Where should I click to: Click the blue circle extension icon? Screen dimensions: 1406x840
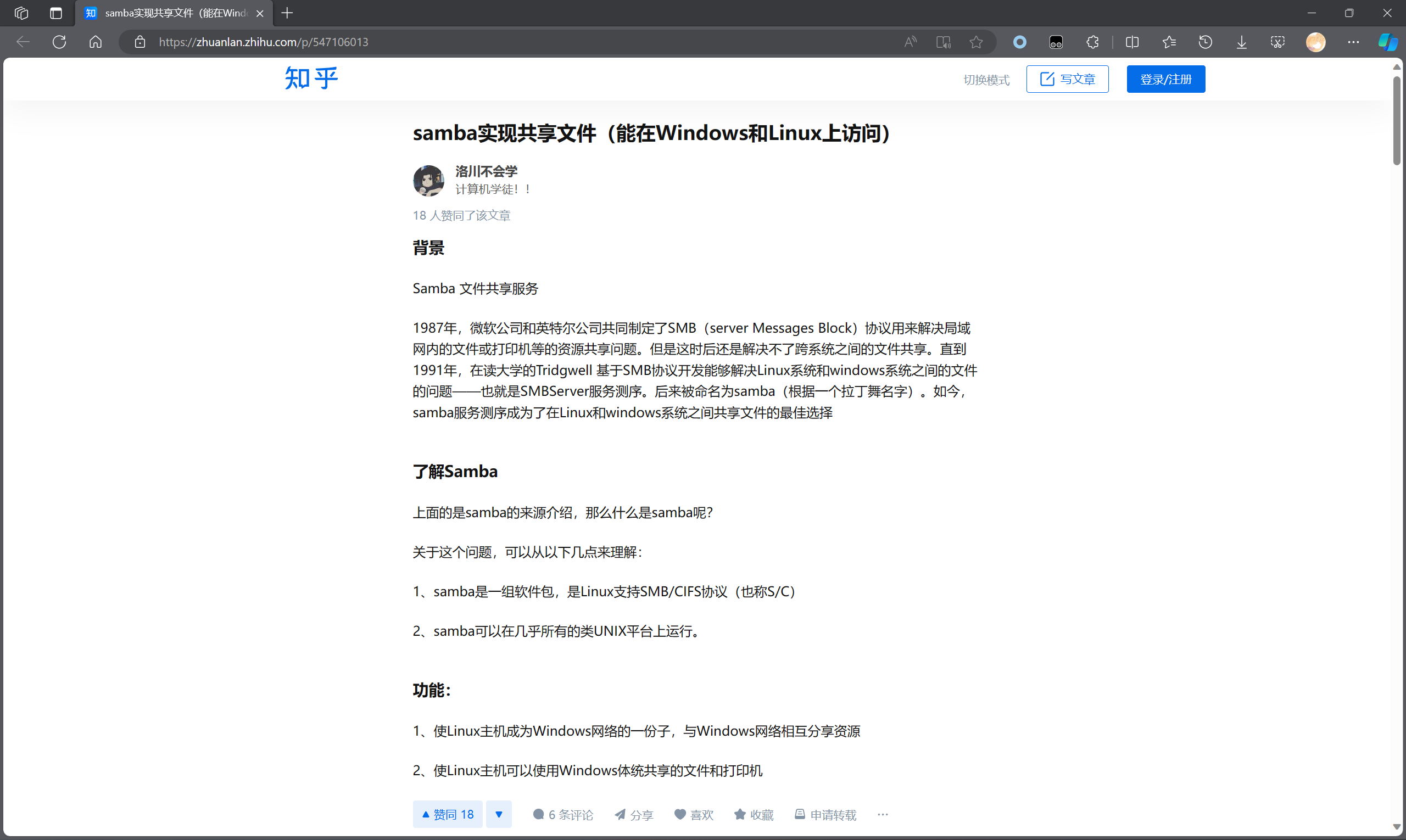1019,42
